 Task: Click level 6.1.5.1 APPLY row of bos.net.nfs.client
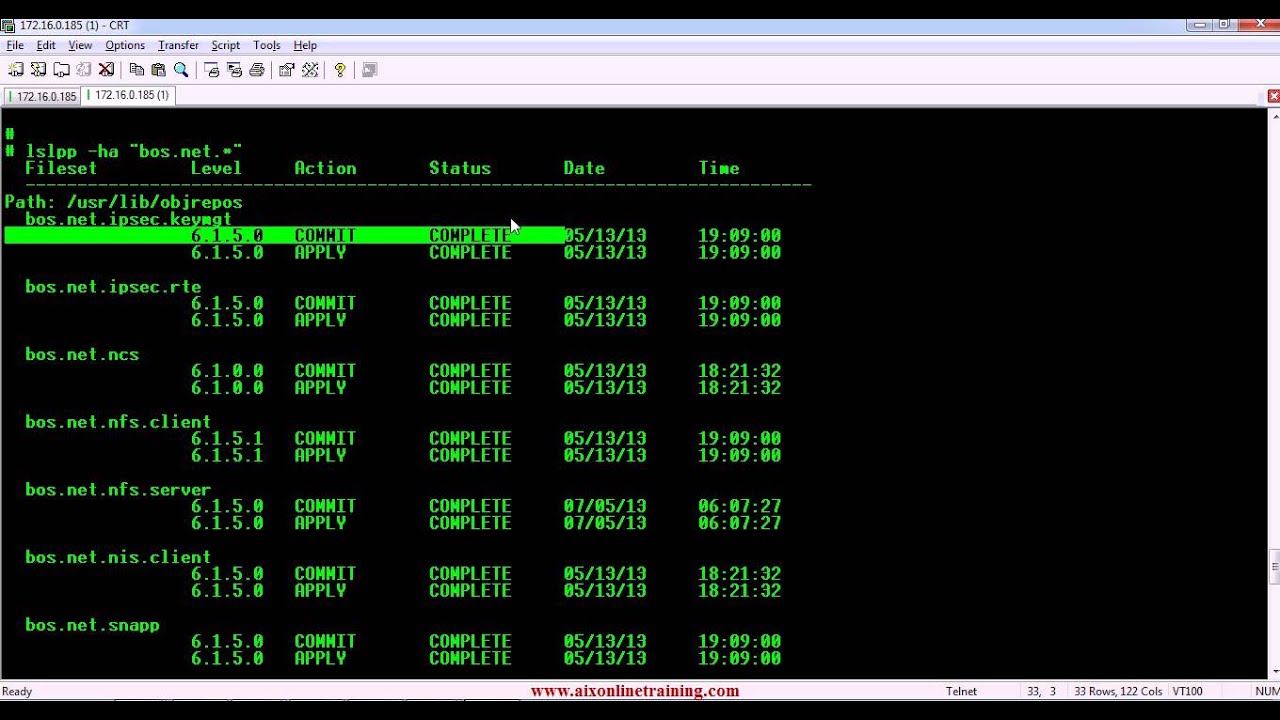click(486, 455)
